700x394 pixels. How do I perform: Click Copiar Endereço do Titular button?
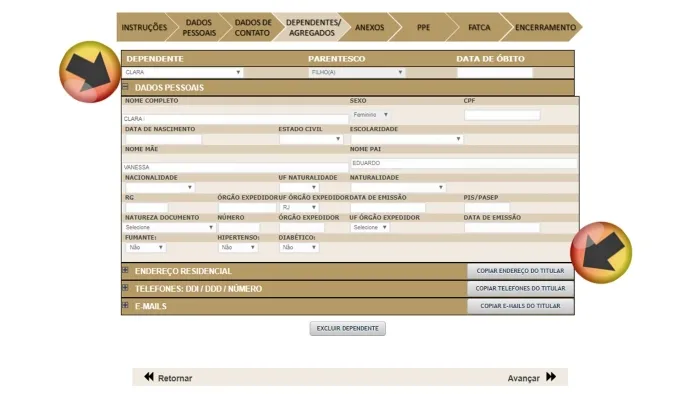pos(521,271)
